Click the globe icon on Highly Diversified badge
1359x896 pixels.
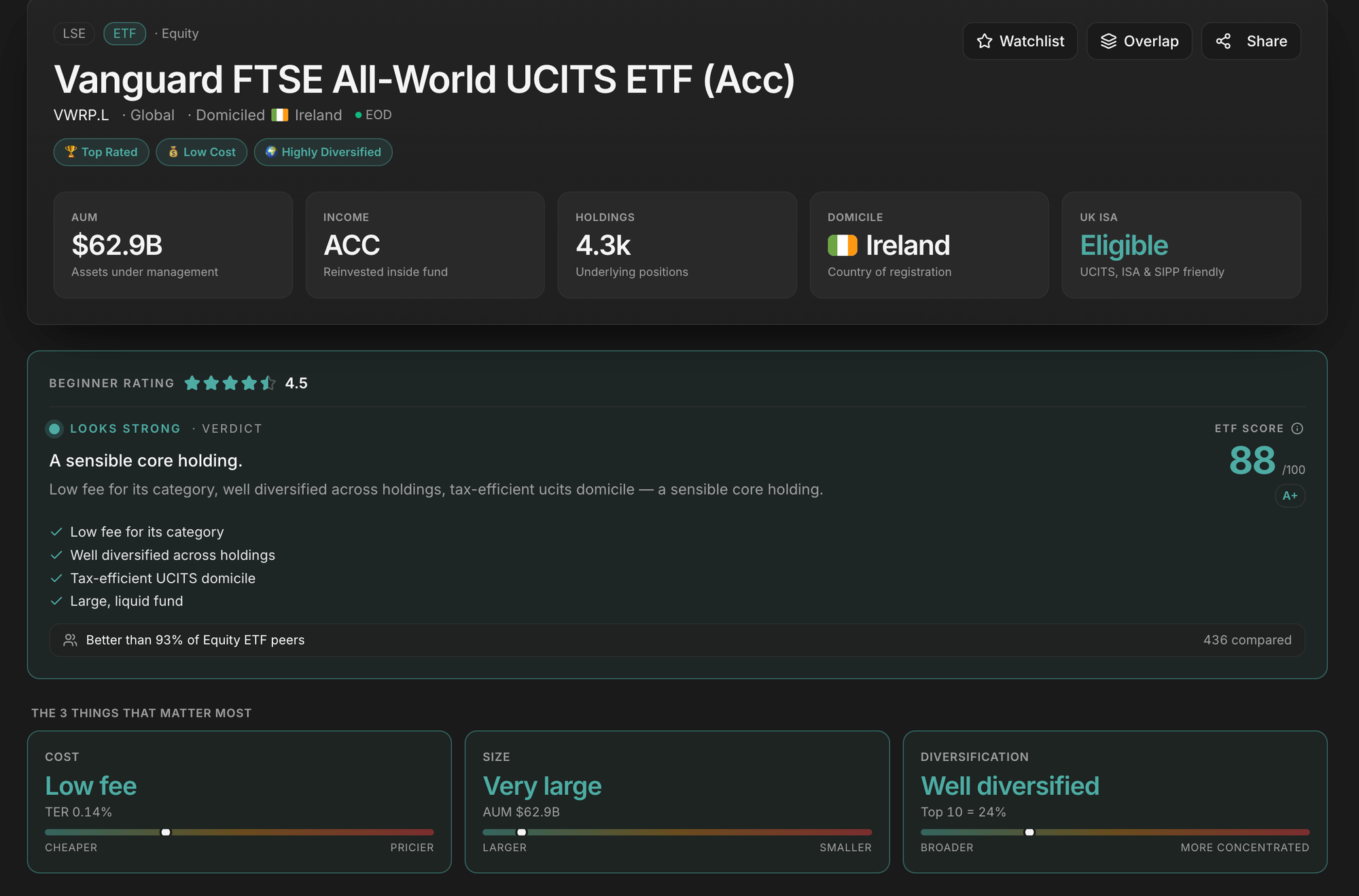pyautogui.click(x=271, y=151)
